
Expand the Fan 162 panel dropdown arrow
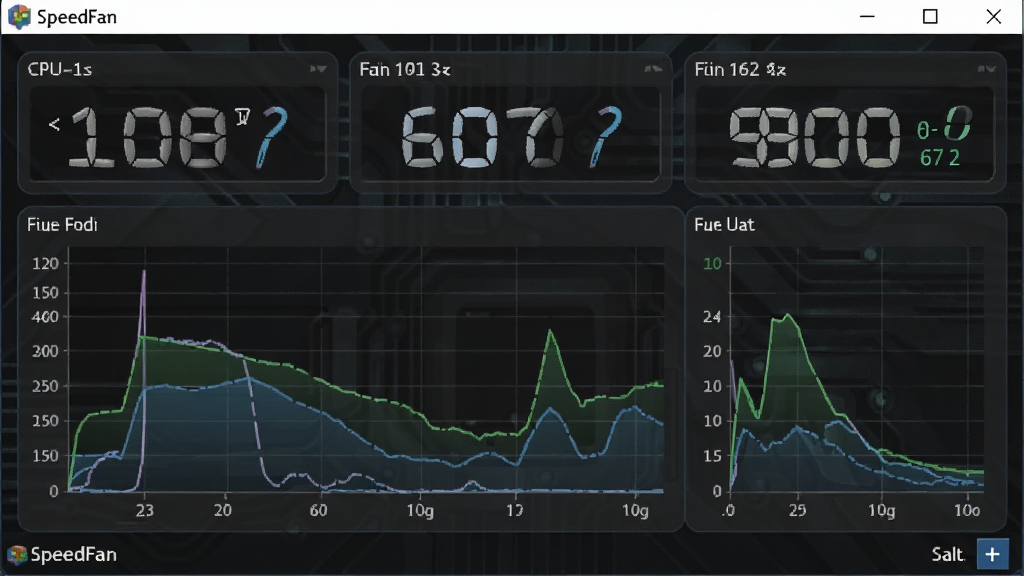[986, 69]
